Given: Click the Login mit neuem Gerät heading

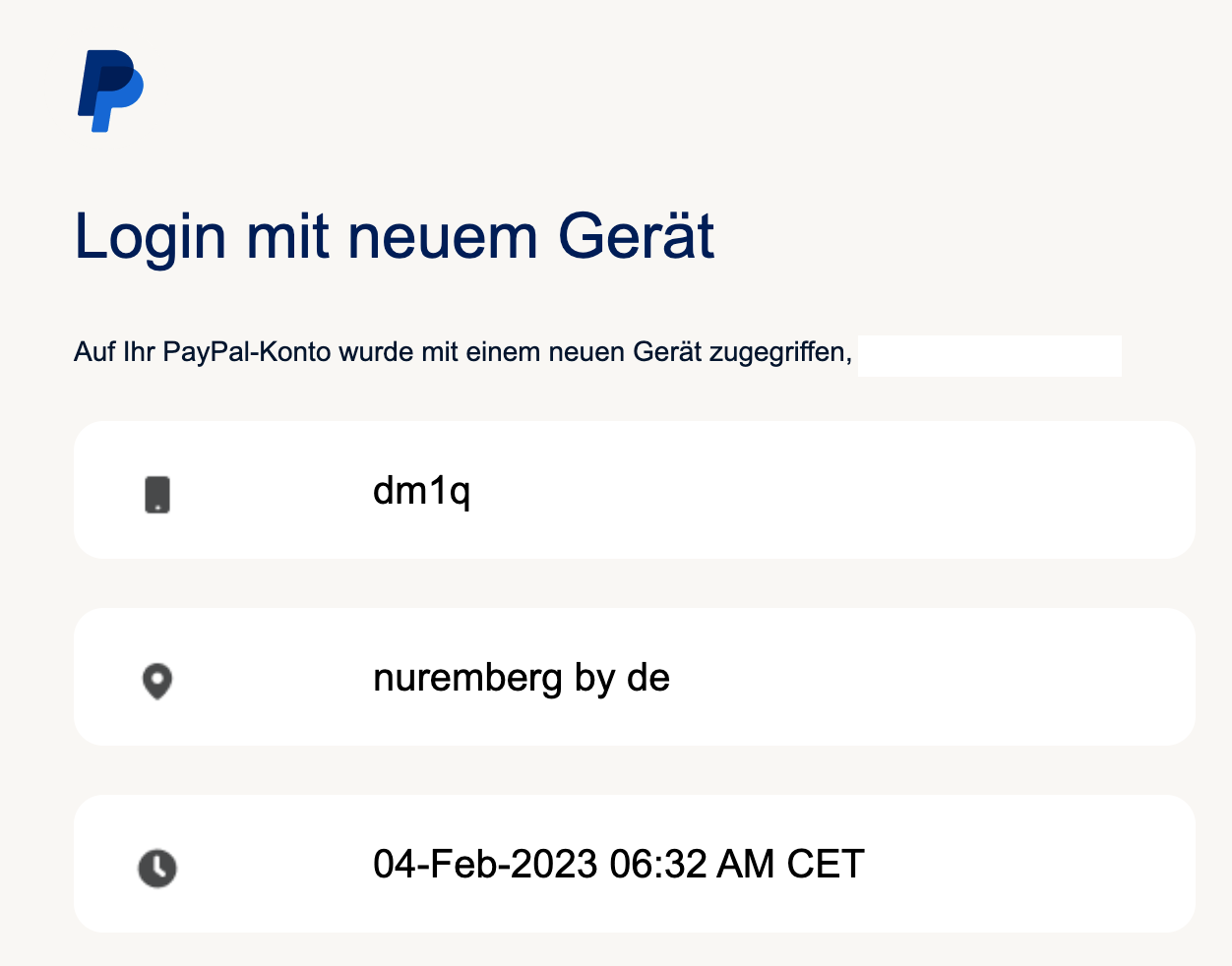Looking at the screenshot, I should [395, 237].
